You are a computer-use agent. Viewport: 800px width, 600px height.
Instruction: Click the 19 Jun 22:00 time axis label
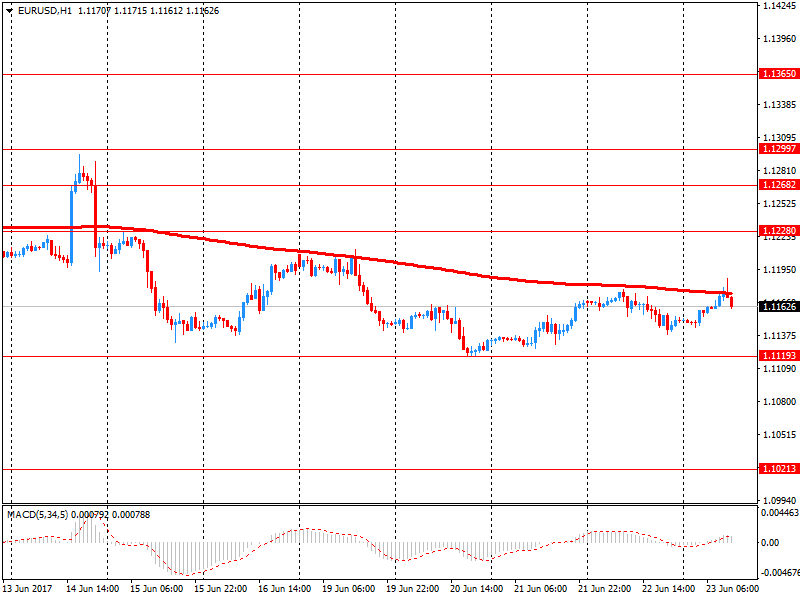click(x=412, y=589)
